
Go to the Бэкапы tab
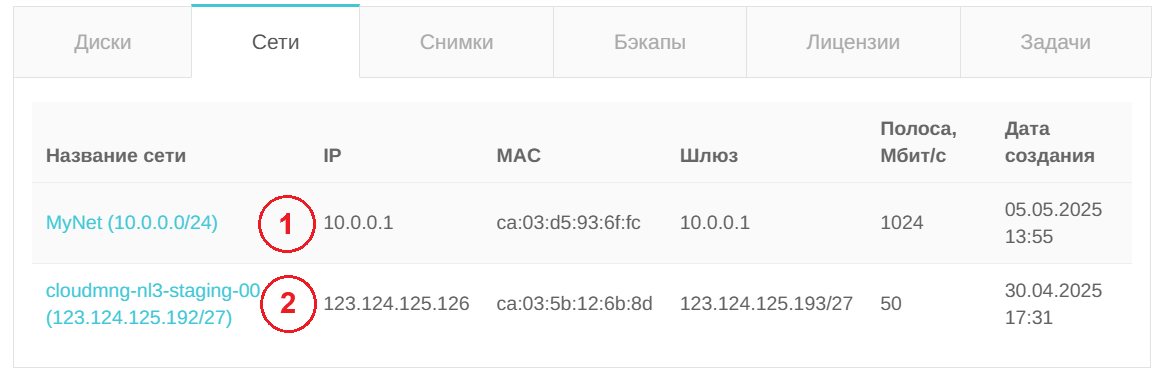point(650,42)
